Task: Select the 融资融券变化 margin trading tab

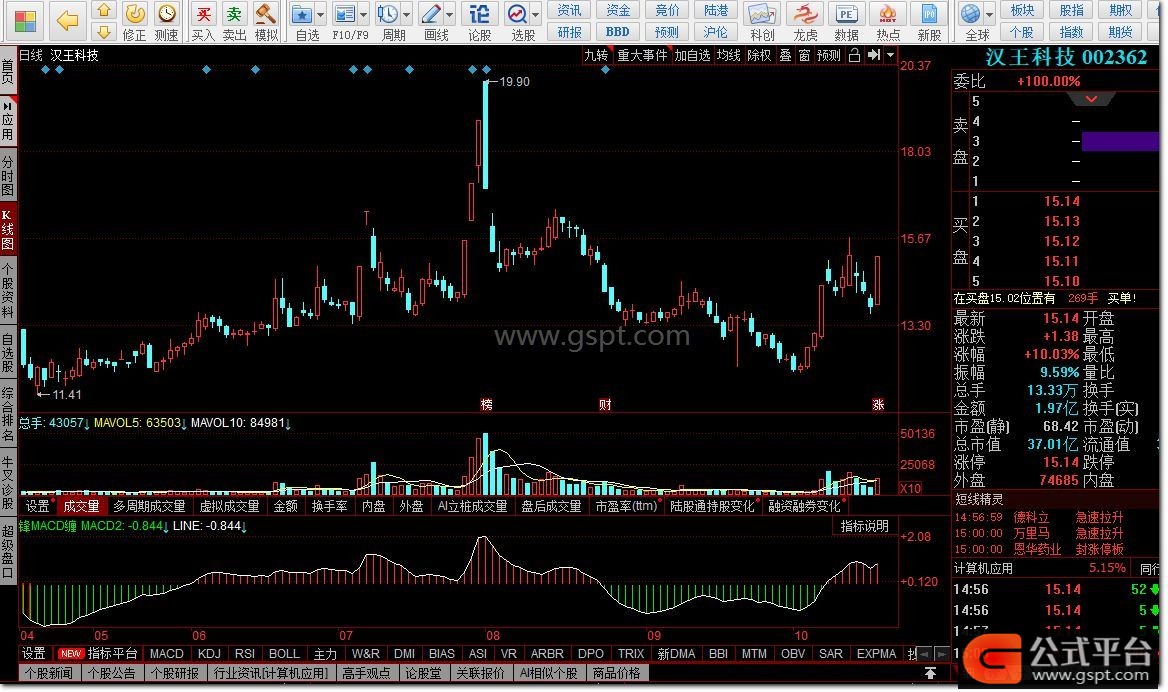Action: pos(804,507)
